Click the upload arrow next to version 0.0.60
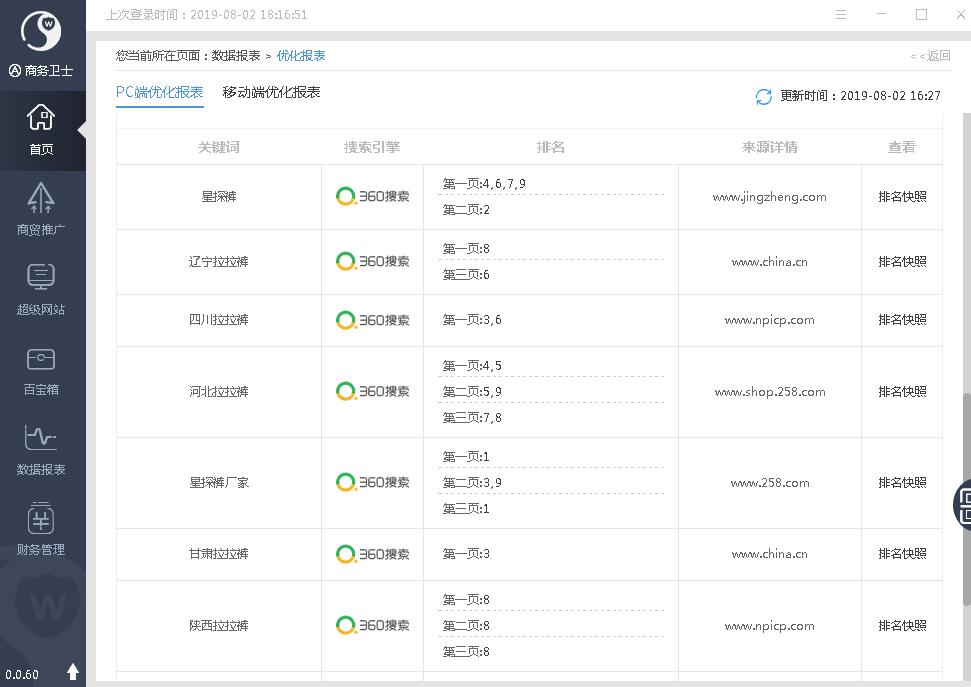 [73, 672]
